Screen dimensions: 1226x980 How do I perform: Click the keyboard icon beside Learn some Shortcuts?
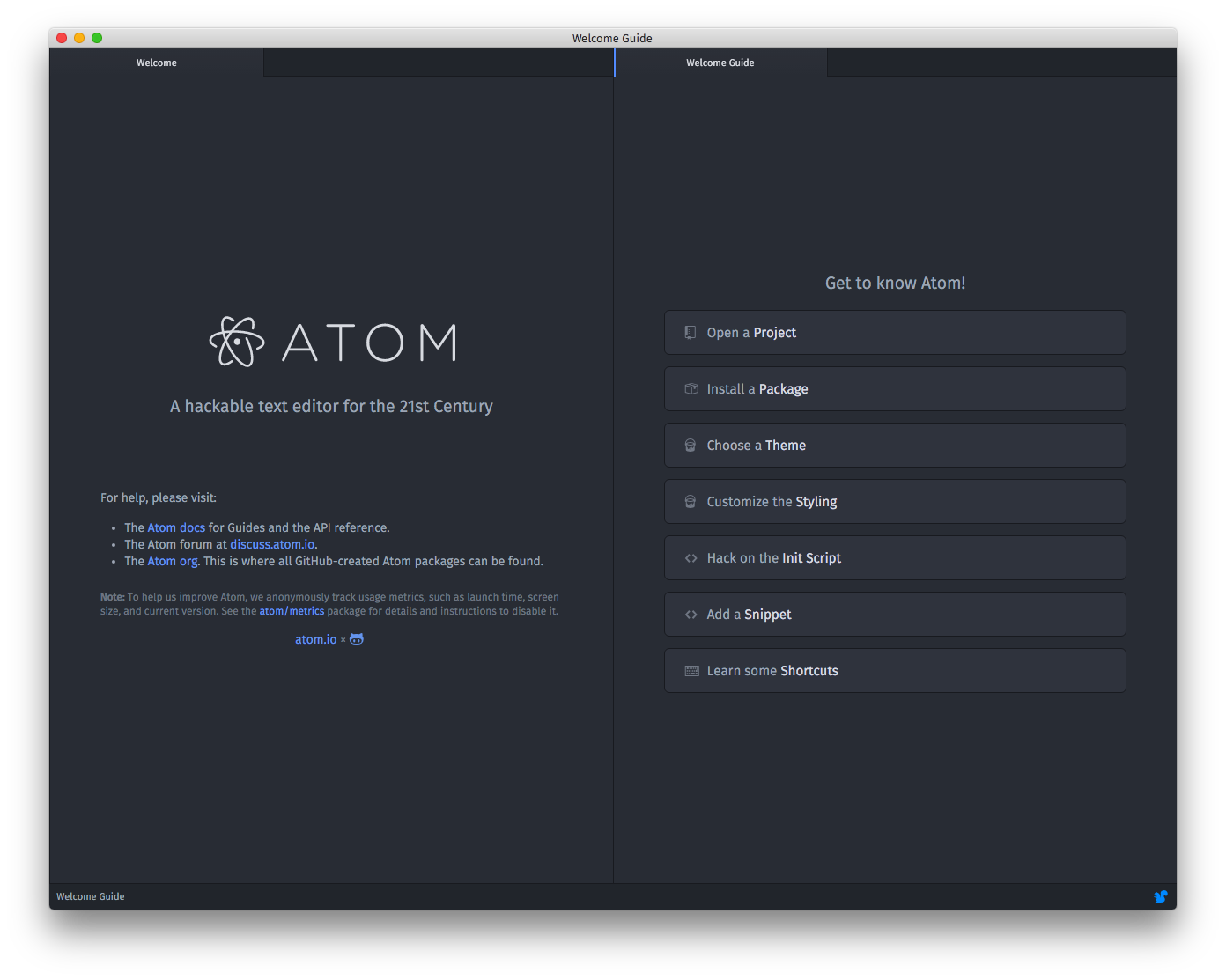pyautogui.click(x=692, y=671)
